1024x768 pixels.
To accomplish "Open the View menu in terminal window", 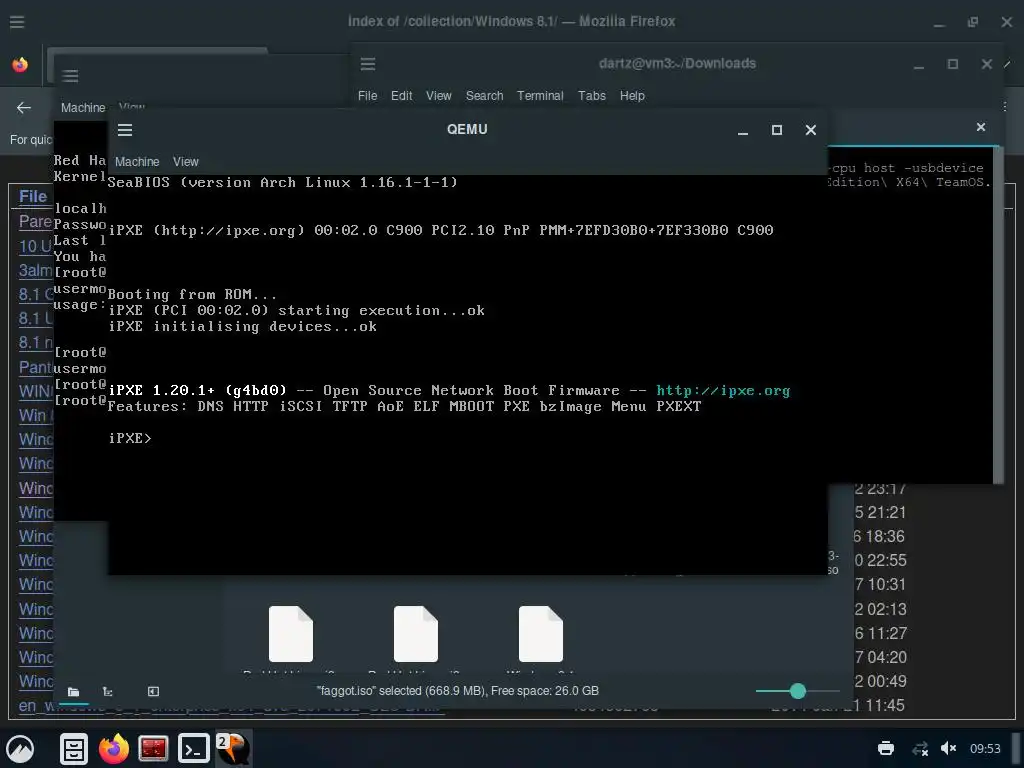I will click(x=438, y=95).
